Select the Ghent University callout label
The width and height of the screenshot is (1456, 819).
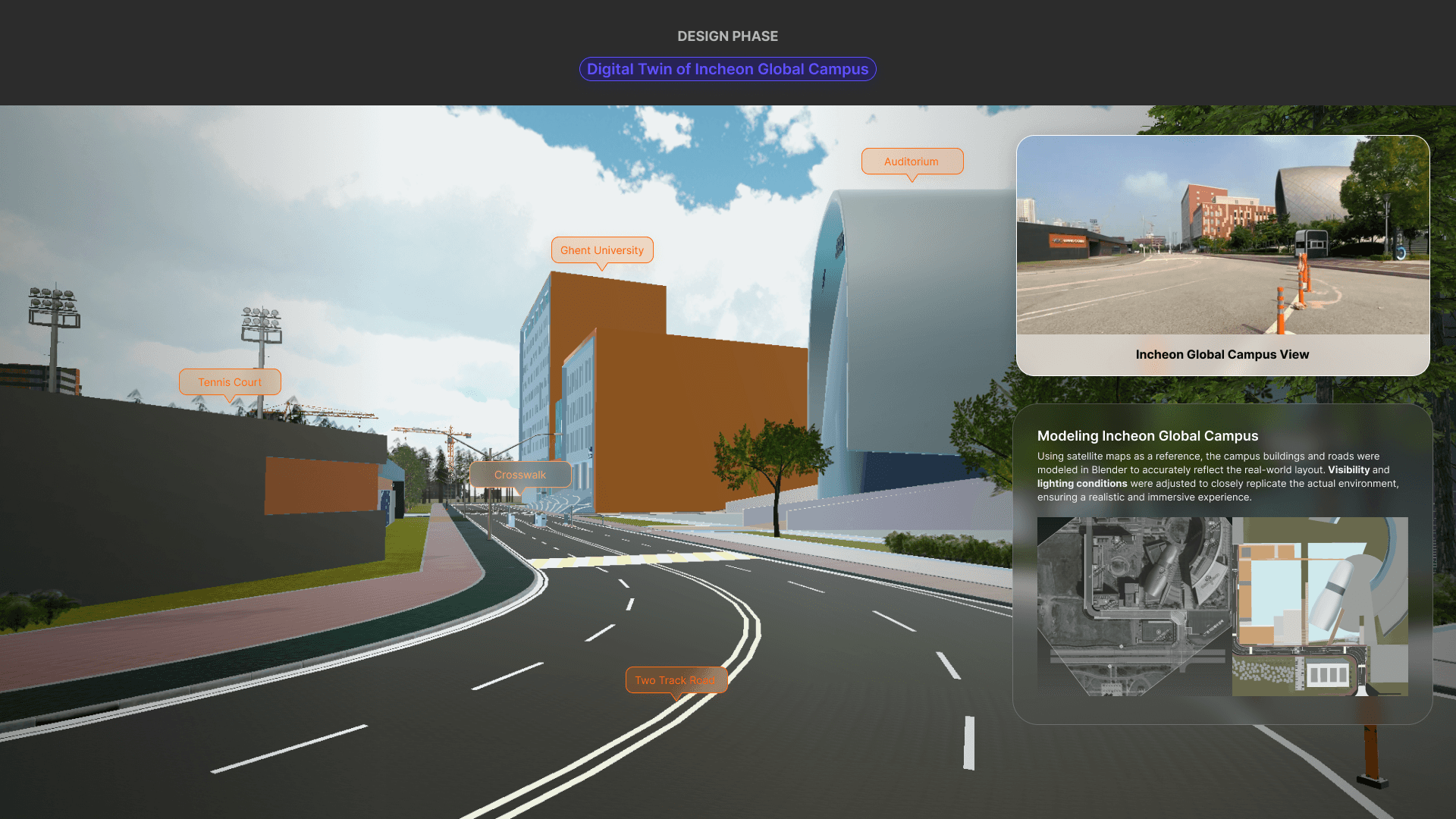601,250
